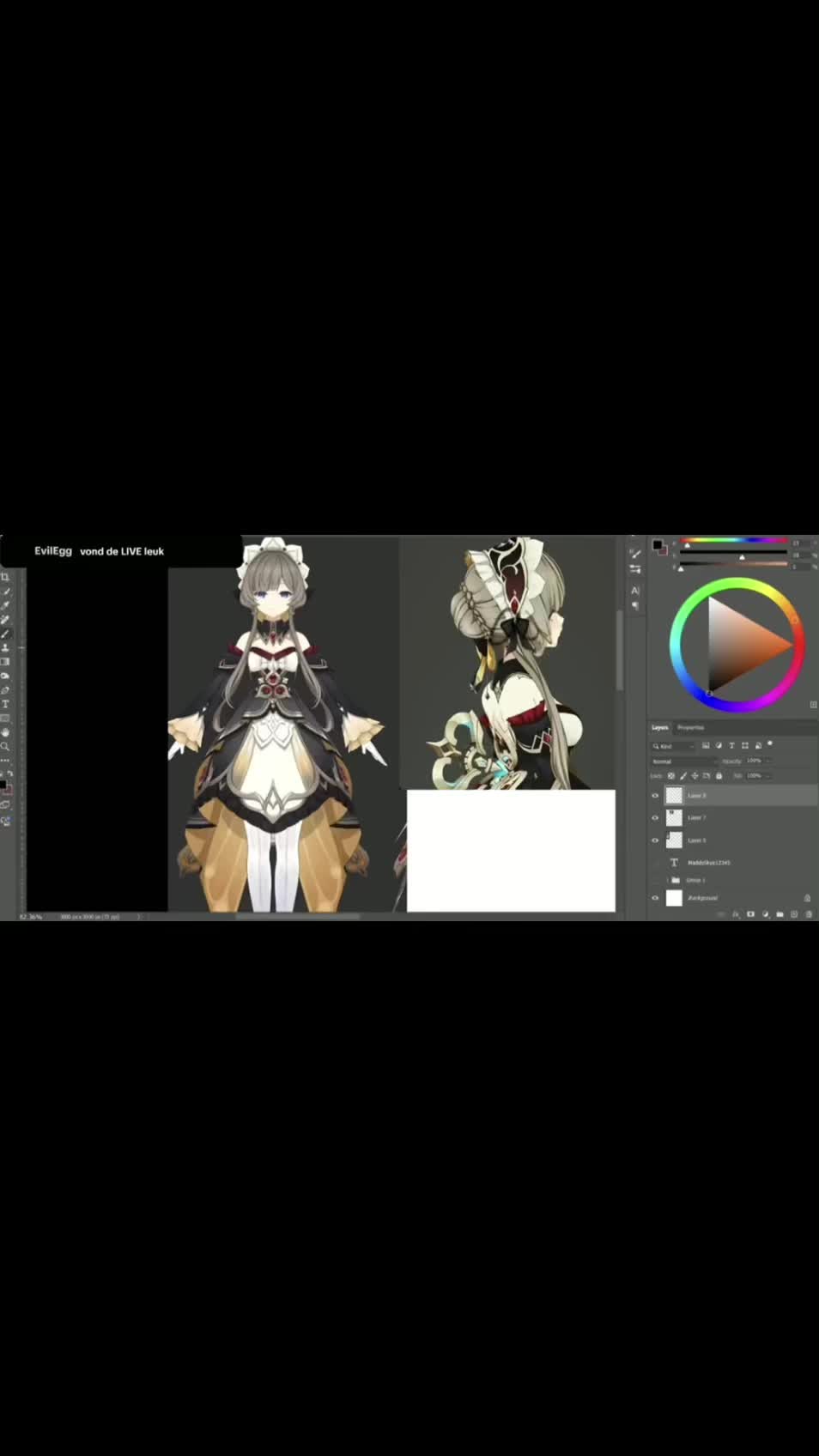Image resolution: width=819 pixels, height=1456 pixels.
Task: Delete the selected layer
Action: 809,914
